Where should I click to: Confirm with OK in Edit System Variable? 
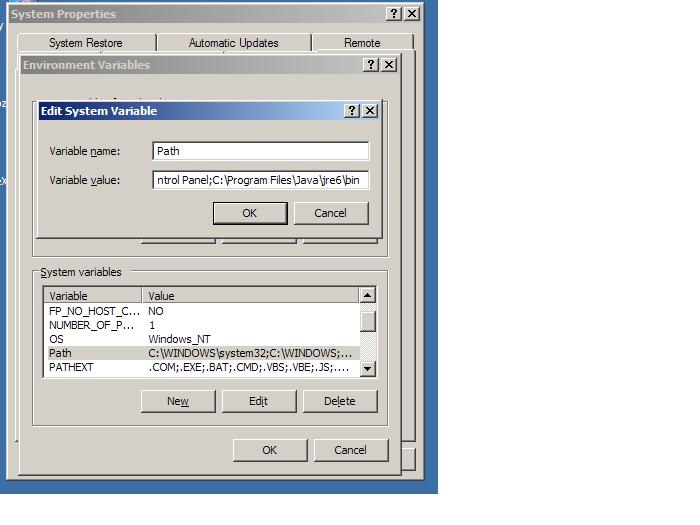click(x=250, y=213)
